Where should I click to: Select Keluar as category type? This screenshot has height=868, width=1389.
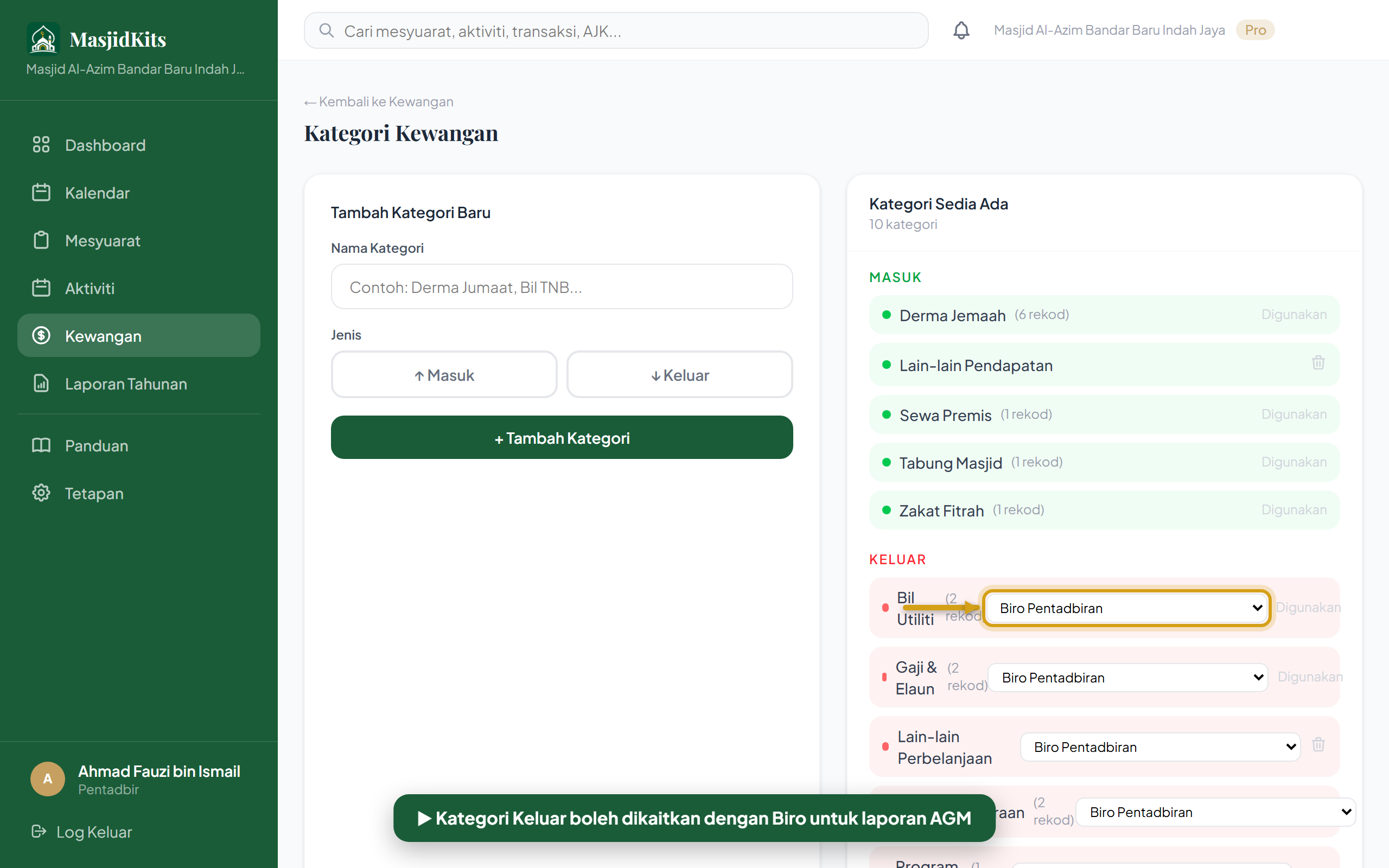point(679,375)
